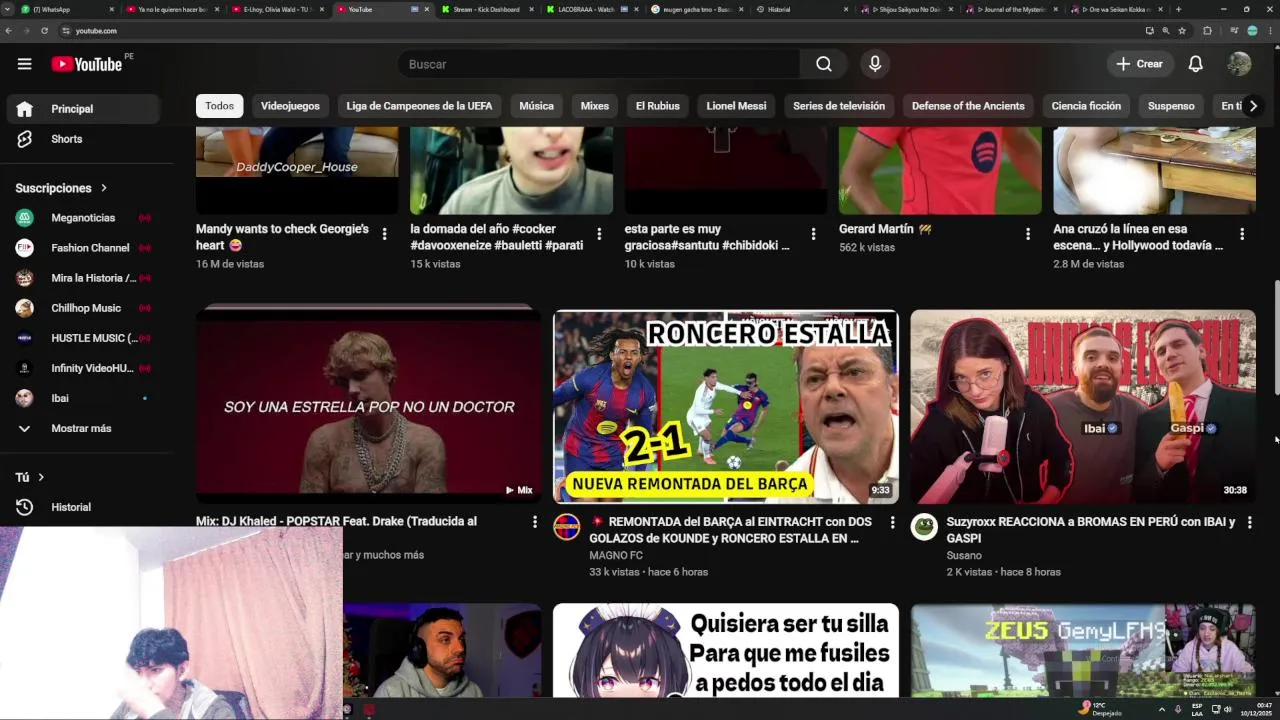Screen dimensions: 1280x720
Task: Select the Ciencia ficción chip
Action: [1086, 106]
